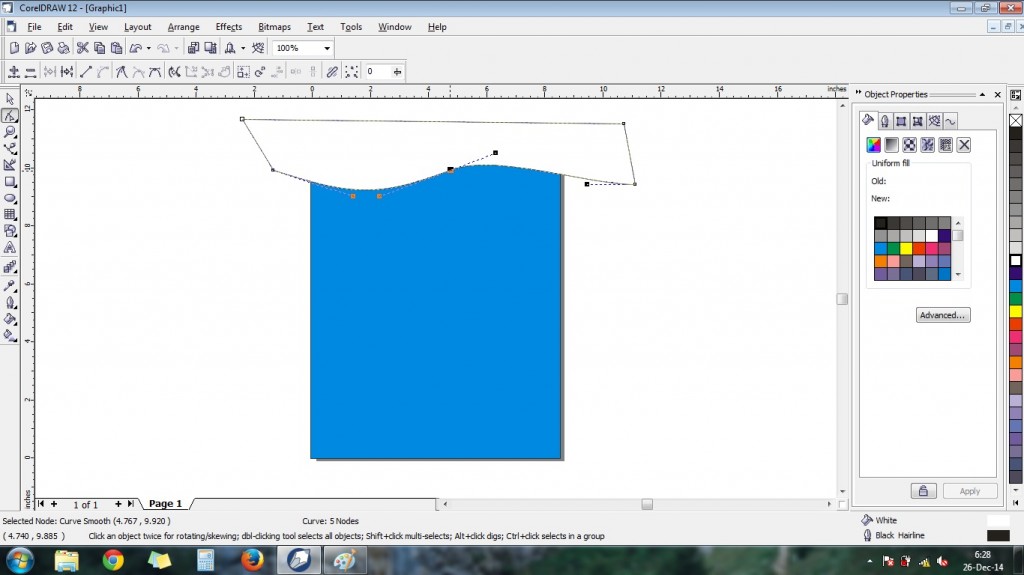Toggle the lock button beside Apply
Viewport: 1024px width, 575px height.
pos(923,491)
